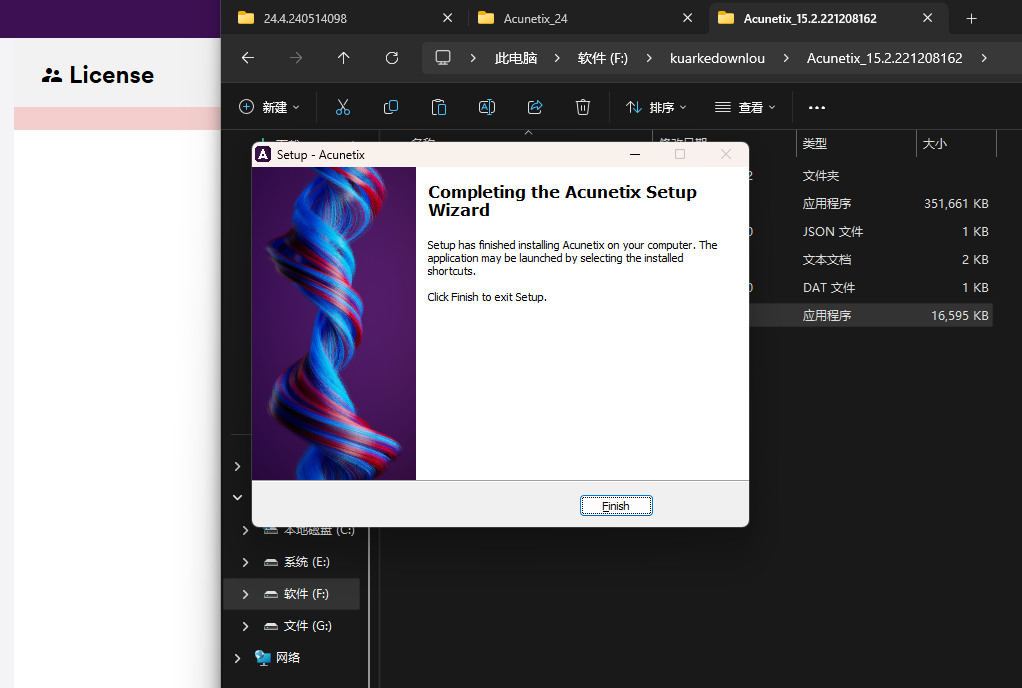Open the 新建 (New) dropdown
The height and width of the screenshot is (688, 1022).
click(269, 107)
